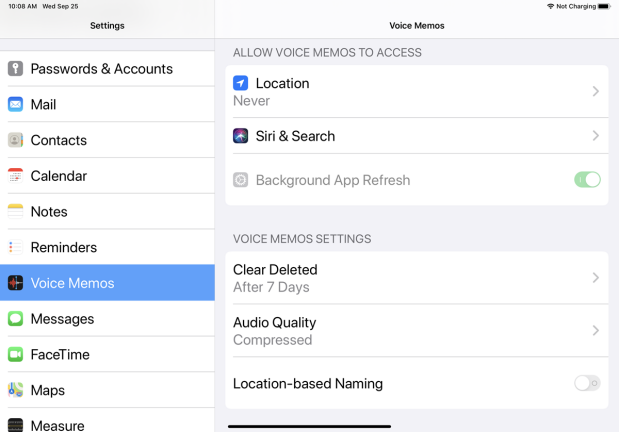
Task: Toggle the Background App Refresh switch
Action: pos(587,180)
